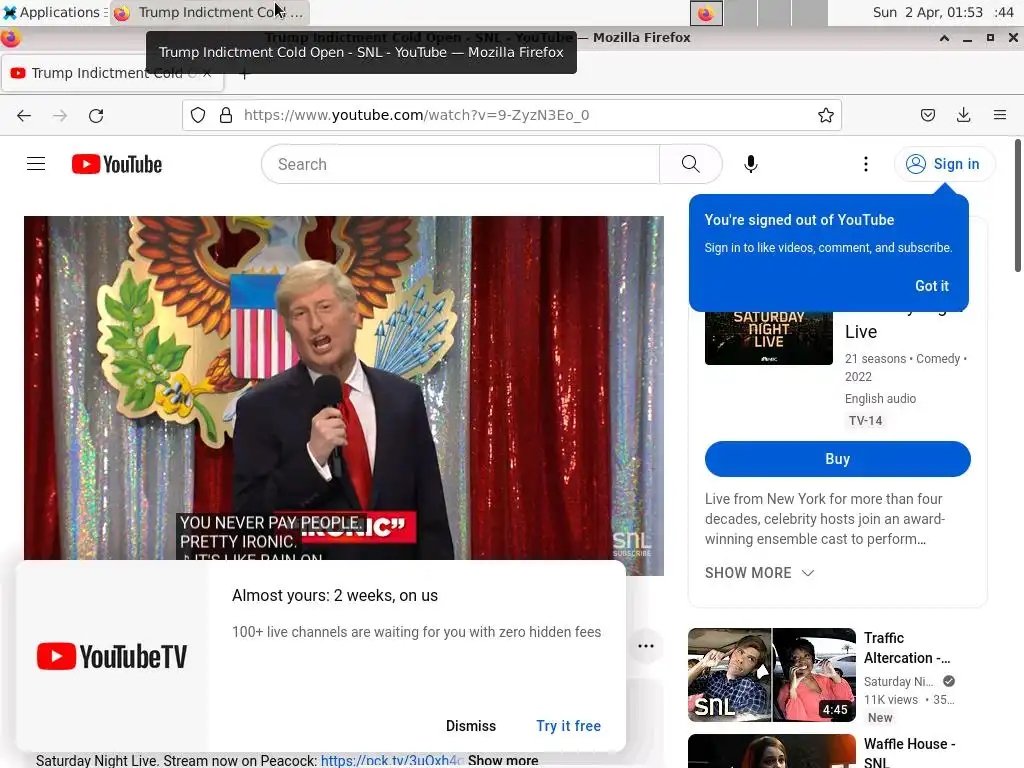This screenshot has width=1024, height=768.
Task: Select the Trump Indictment Cold Open tab
Action: [x=112, y=73]
